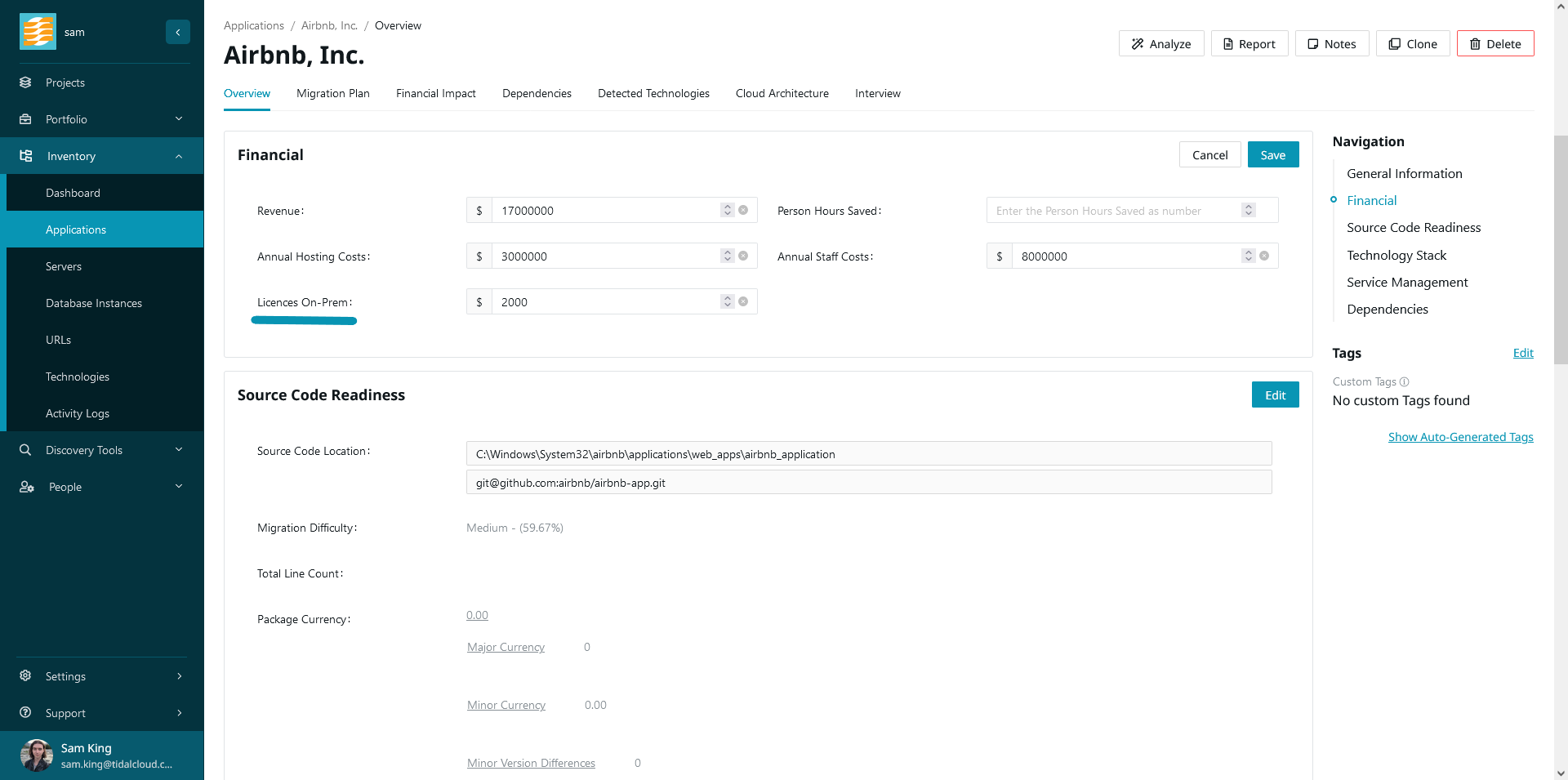Viewport: 1568px width, 780px height.
Task: Open the Detected Technologies tab
Action: (x=653, y=93)
